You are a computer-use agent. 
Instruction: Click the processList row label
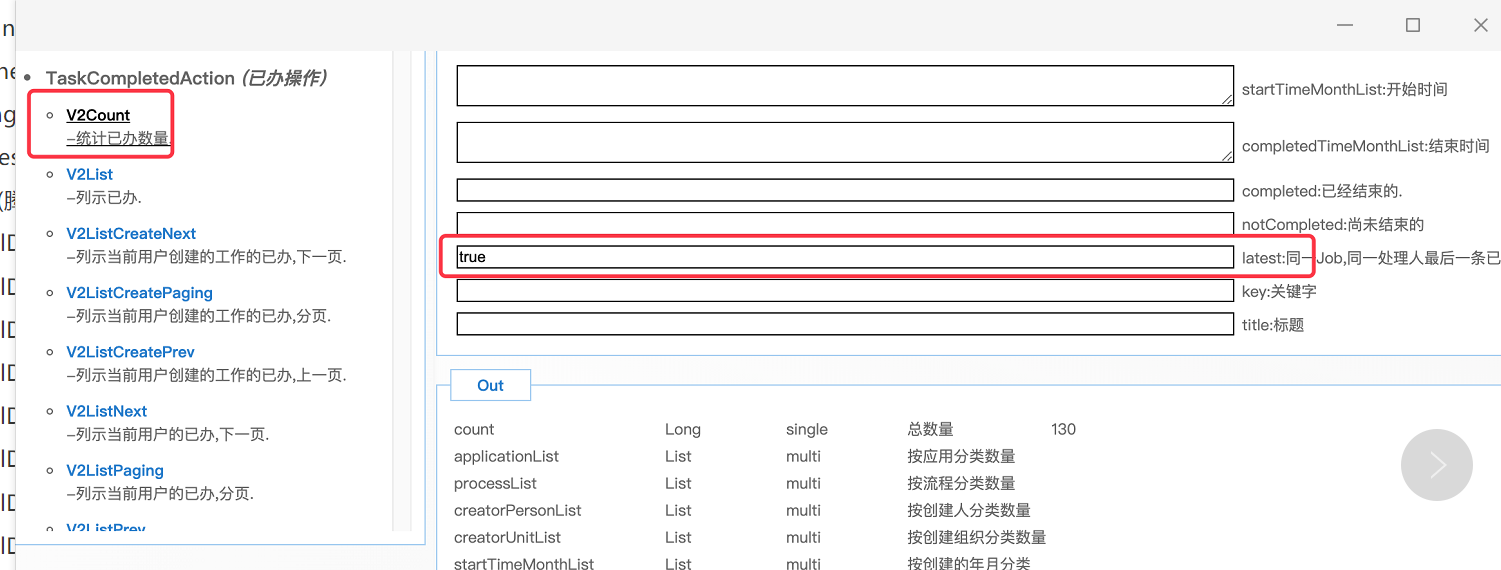(495, 483)
